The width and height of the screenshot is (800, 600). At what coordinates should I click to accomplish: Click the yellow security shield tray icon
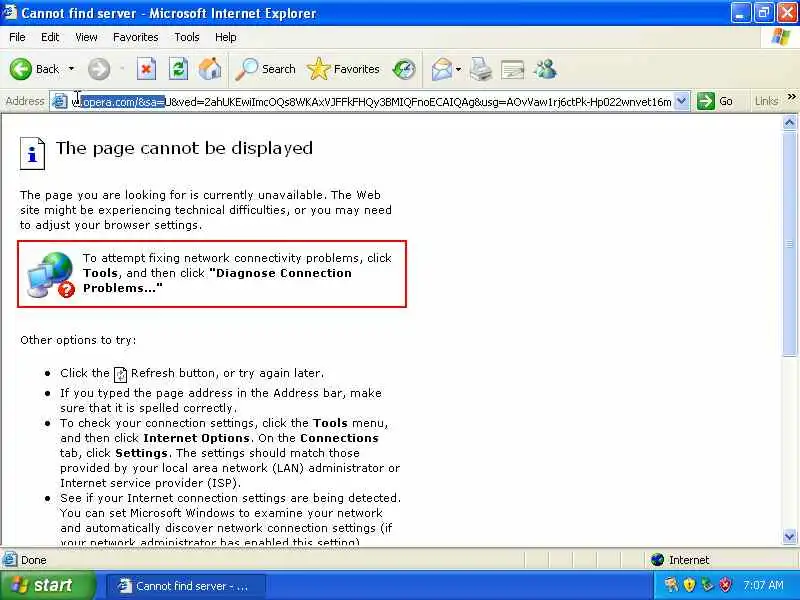coord(689,585)
